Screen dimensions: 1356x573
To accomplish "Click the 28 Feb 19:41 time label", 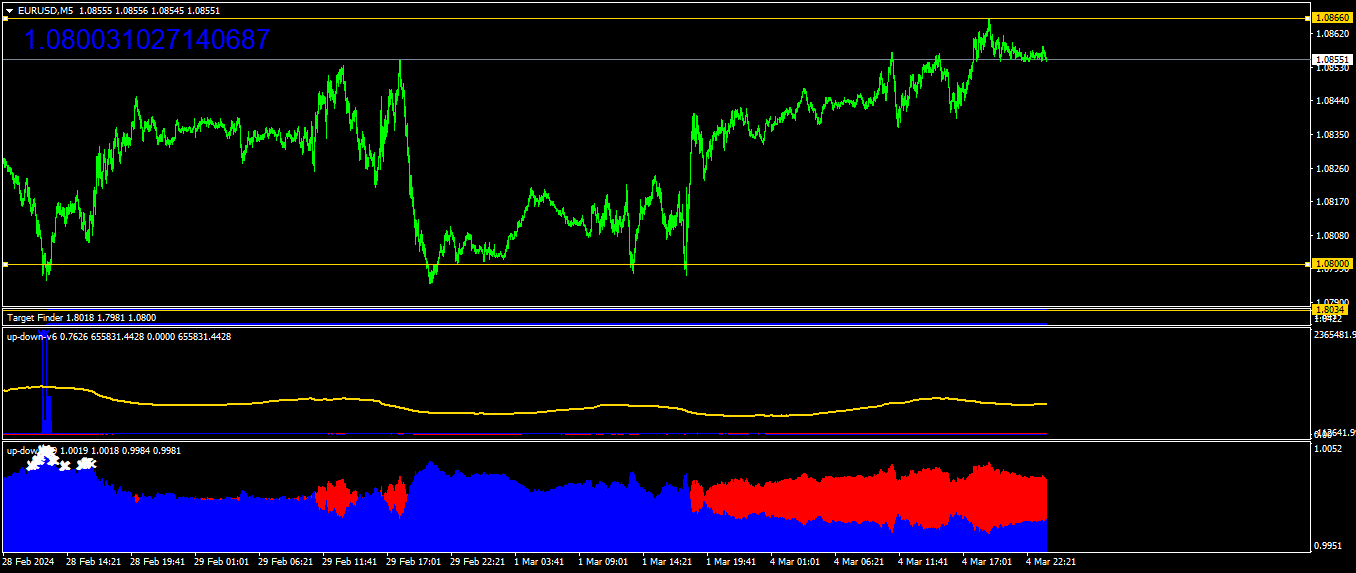I will tap(158, 563).
